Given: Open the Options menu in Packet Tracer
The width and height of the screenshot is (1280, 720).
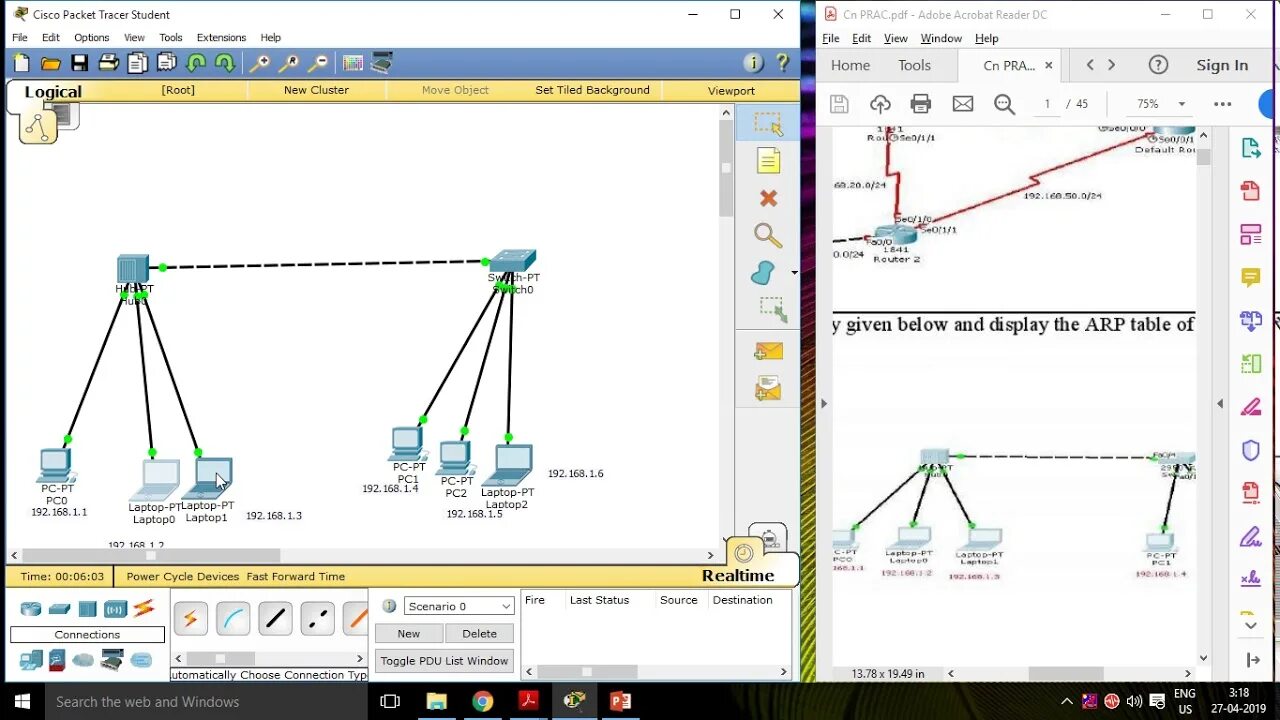Looking at the screenshot, I should [x=91, y=37].
